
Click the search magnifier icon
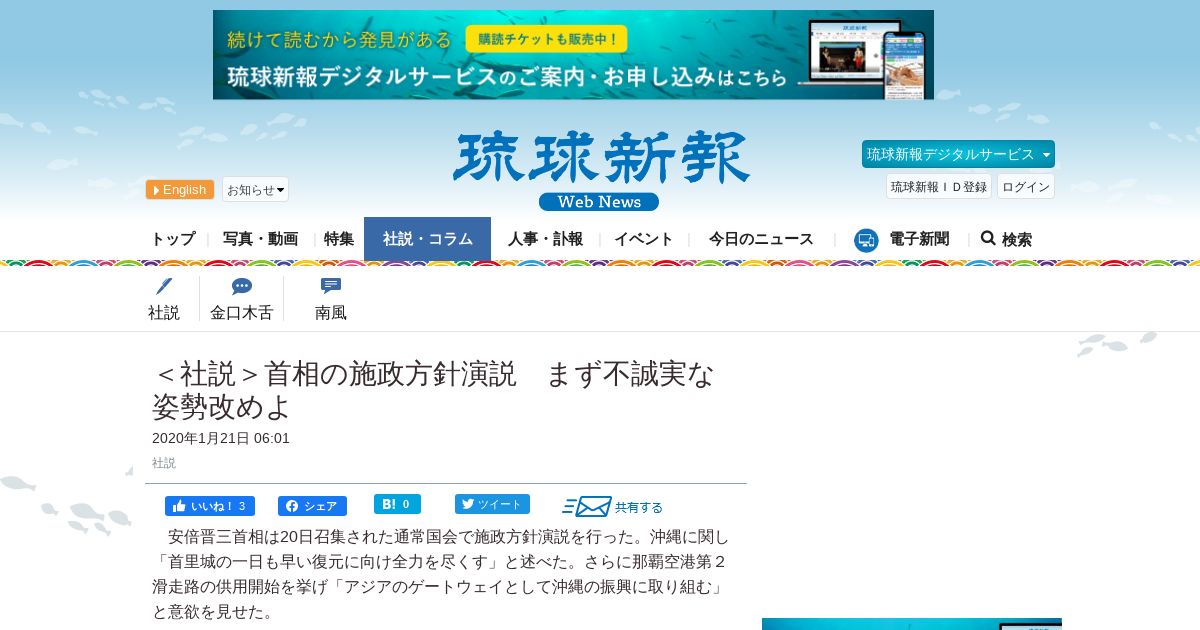(x=988, y=238)
